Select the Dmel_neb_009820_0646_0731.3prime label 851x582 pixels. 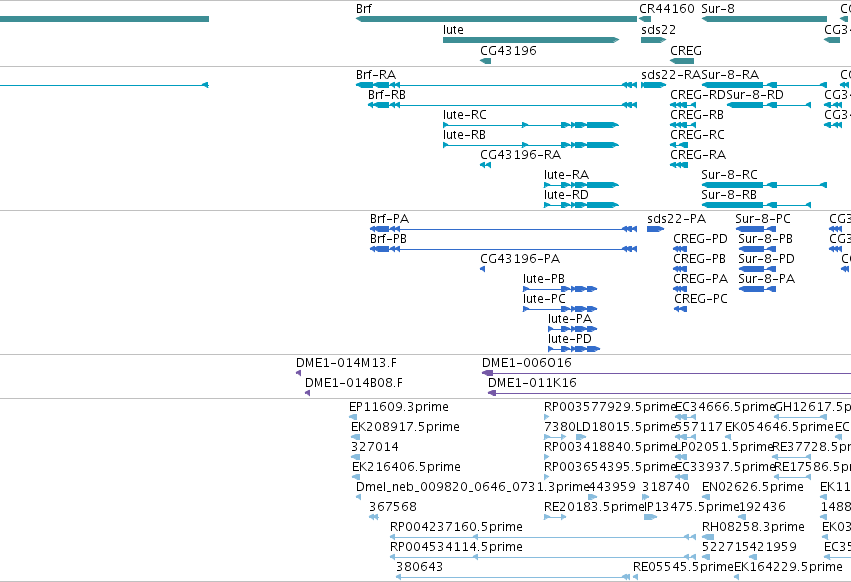tap(472, 487)
